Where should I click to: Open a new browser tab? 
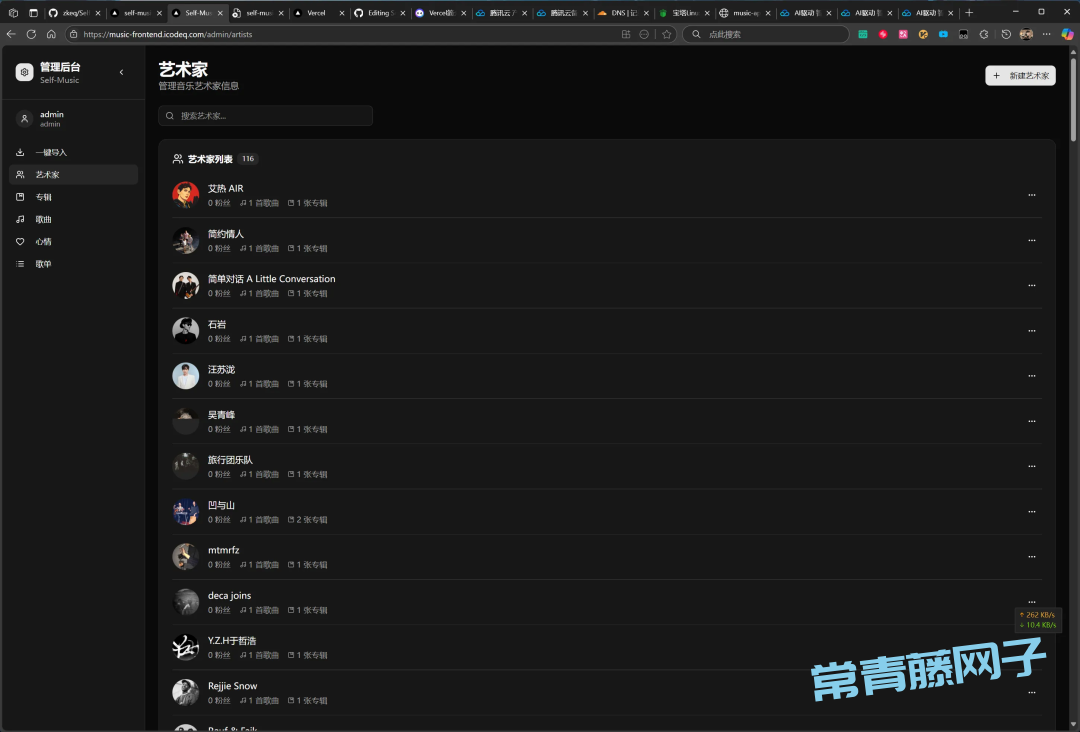tap(968, 13)
